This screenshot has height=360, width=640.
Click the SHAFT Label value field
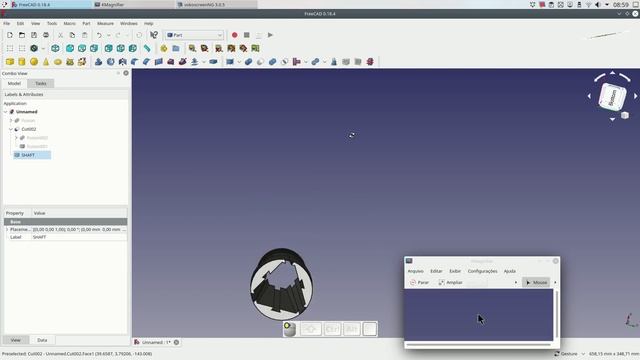click(79, 237)
